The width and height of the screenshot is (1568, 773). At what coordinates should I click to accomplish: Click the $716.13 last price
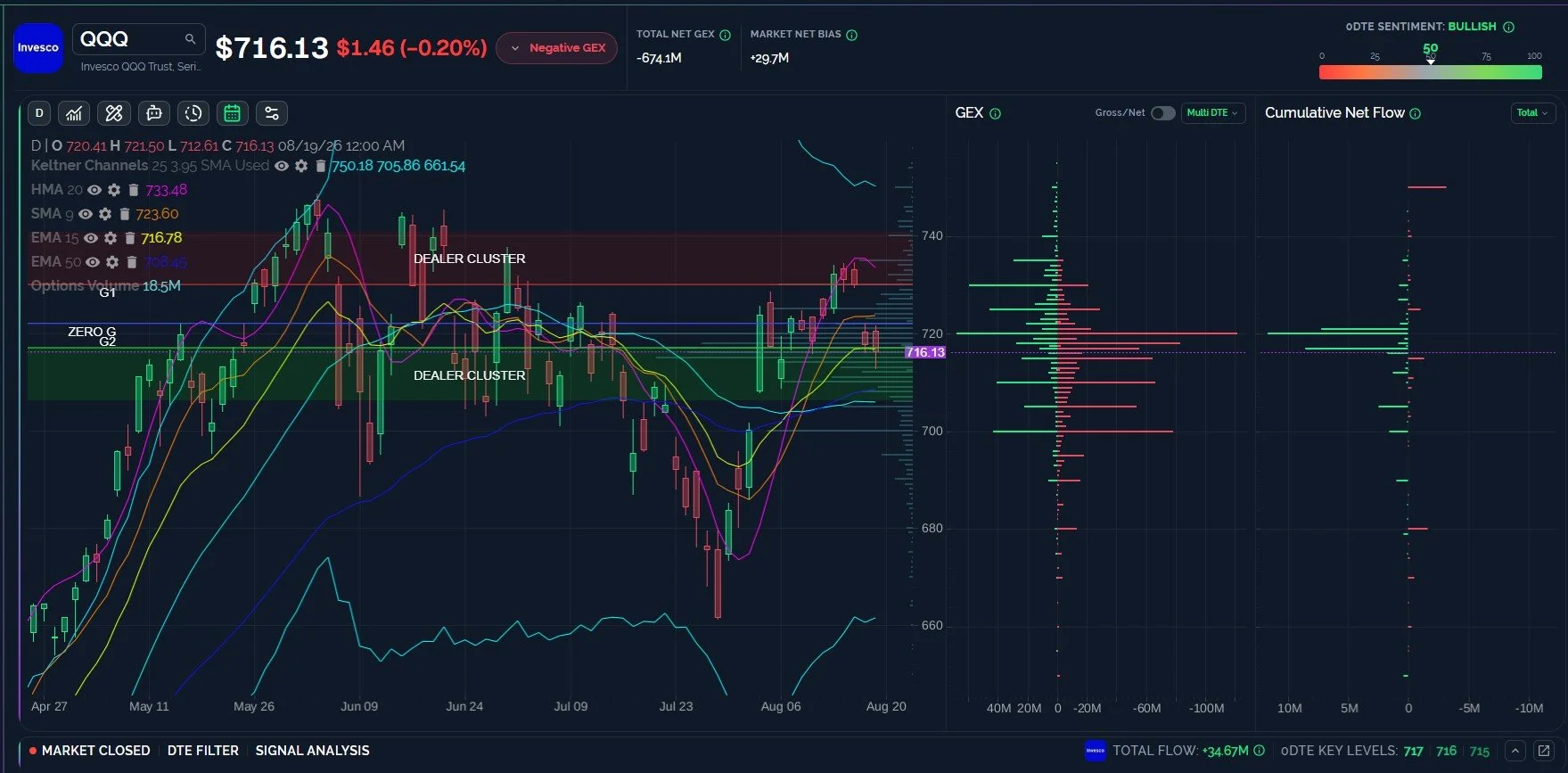[x=272, y=48]
